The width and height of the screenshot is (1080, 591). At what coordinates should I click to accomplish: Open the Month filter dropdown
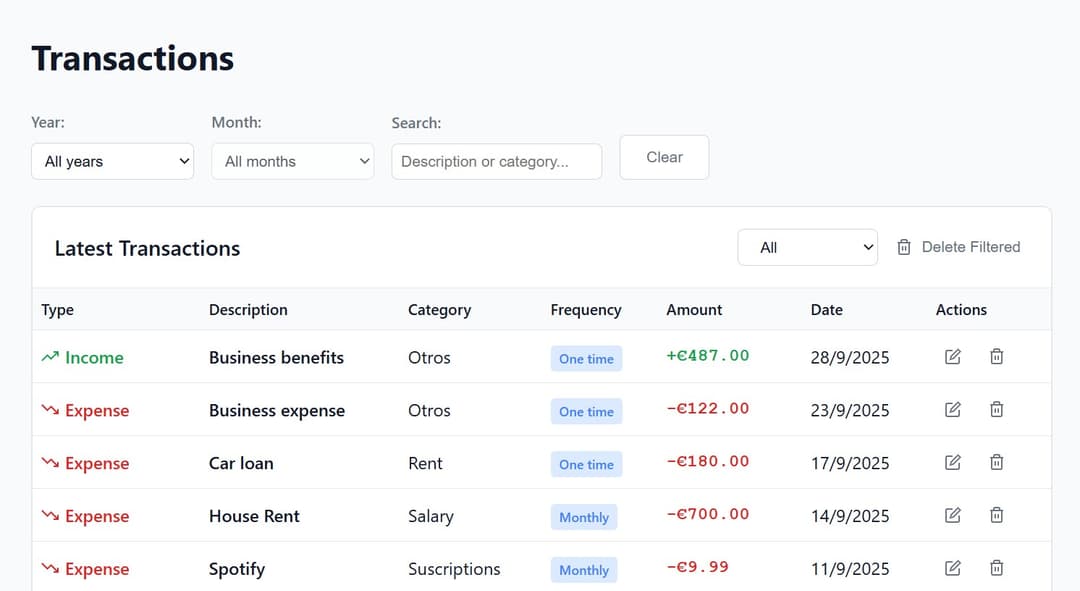coord(292,161)
